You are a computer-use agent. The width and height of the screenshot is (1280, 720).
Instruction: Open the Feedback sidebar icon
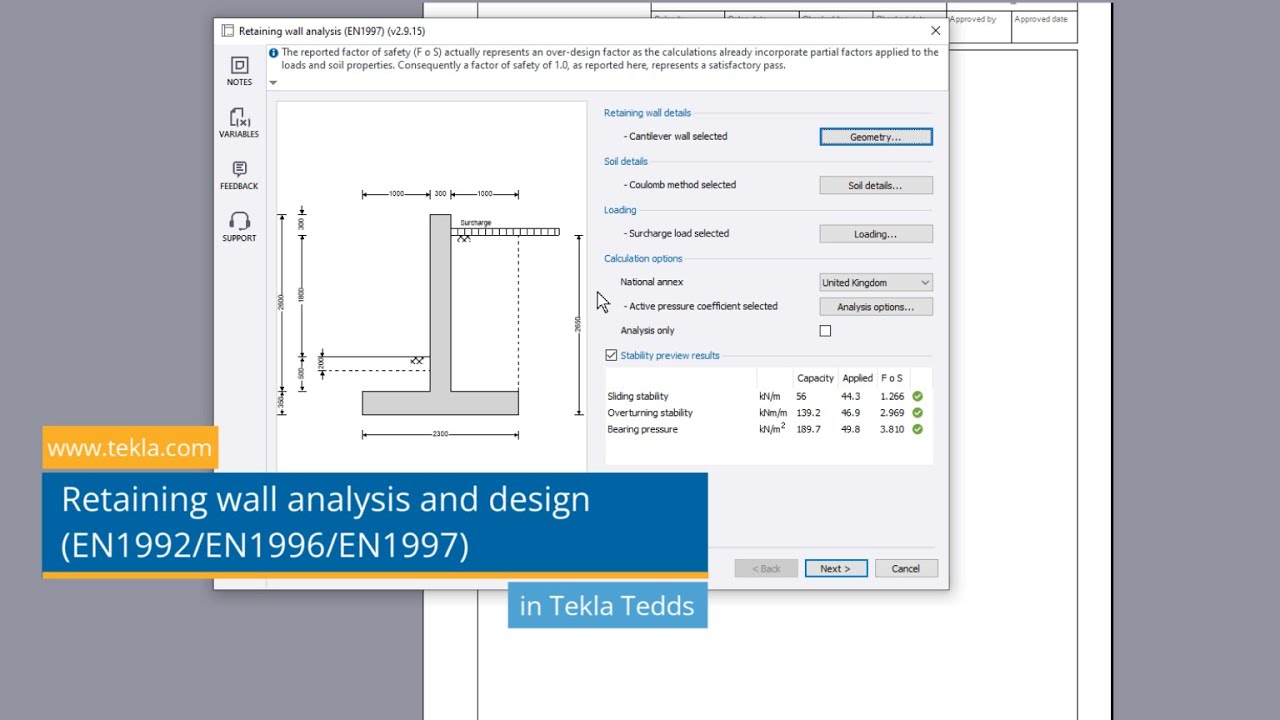click(239, 175)
